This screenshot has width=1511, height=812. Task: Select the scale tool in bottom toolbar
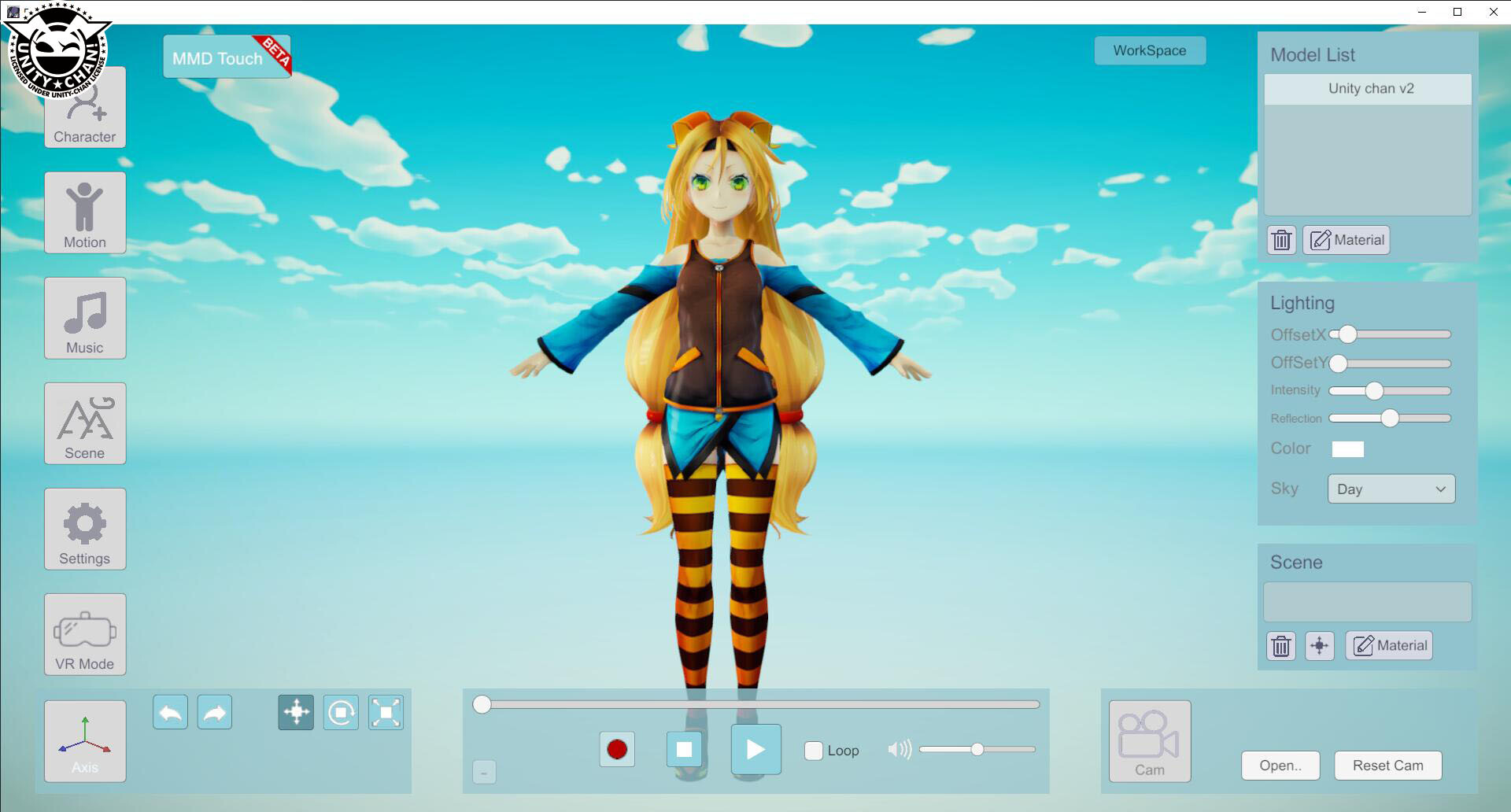(x=386, y=711)
